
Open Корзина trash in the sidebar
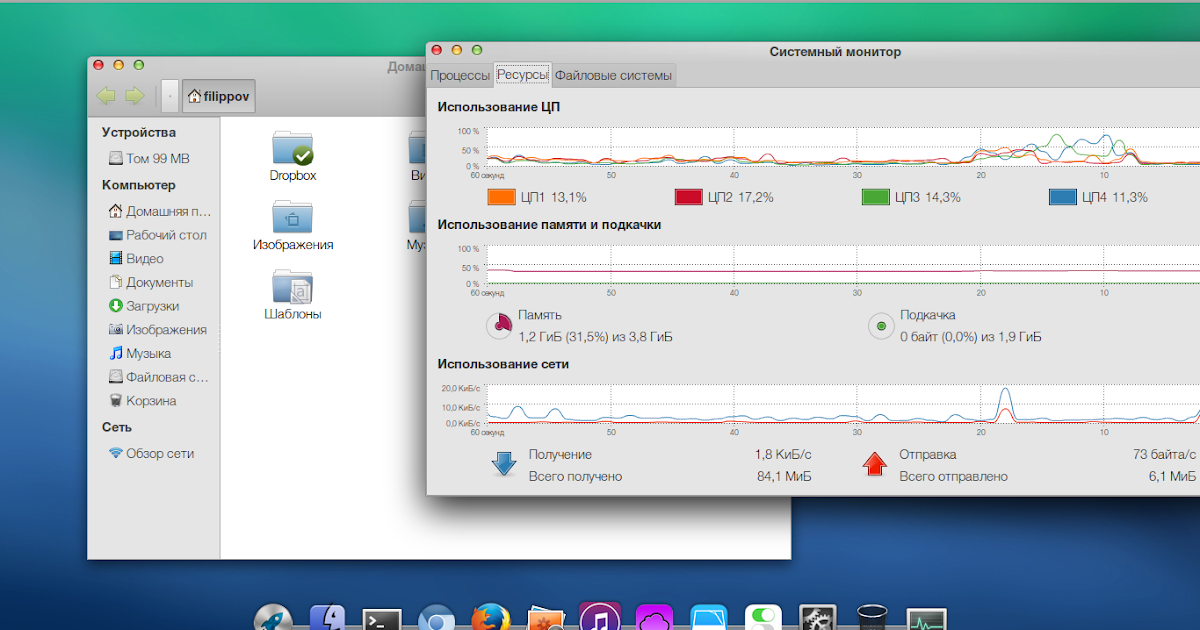click(x=143, y=400)
